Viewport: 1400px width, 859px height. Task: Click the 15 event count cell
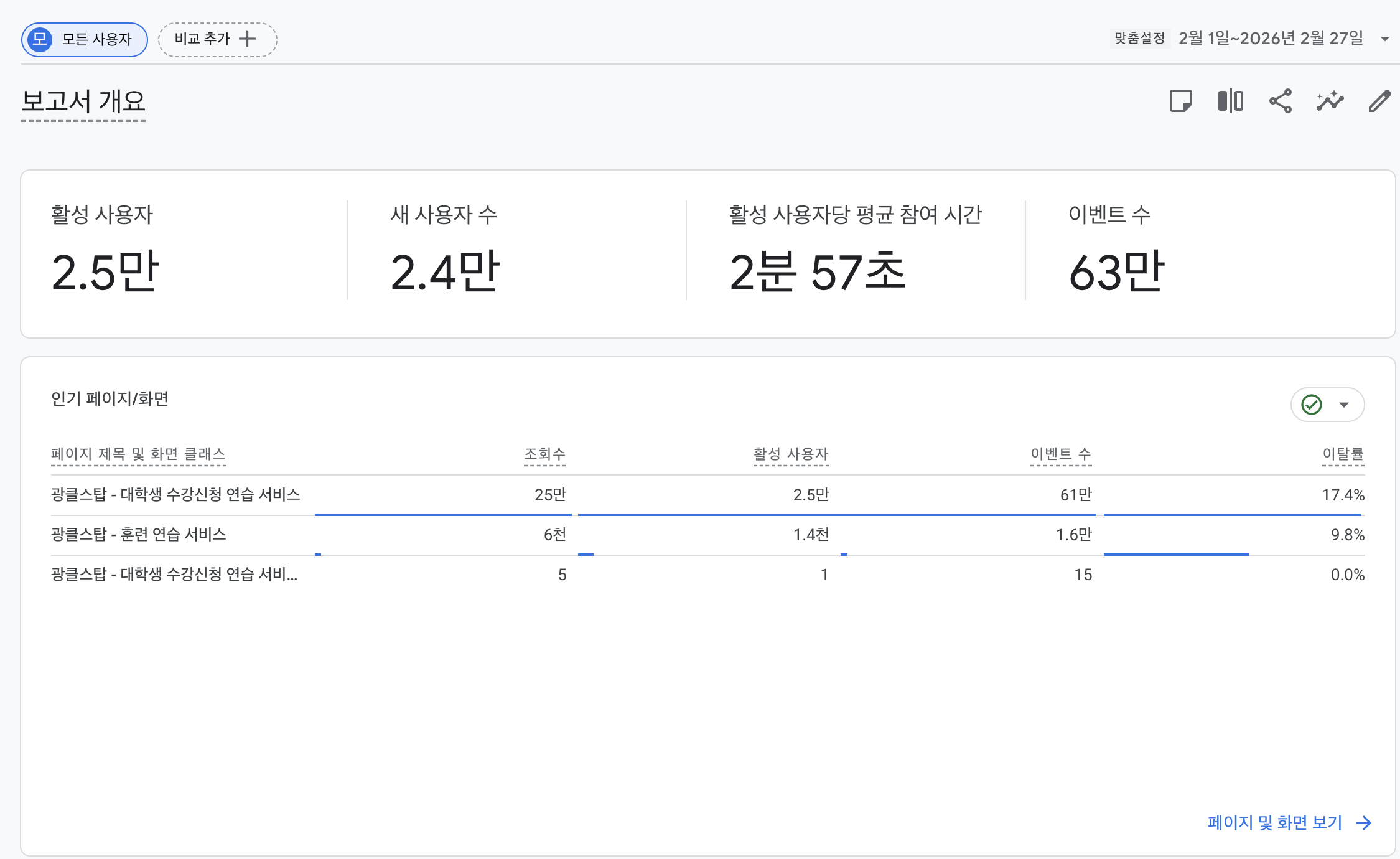tap(1083, 575)
